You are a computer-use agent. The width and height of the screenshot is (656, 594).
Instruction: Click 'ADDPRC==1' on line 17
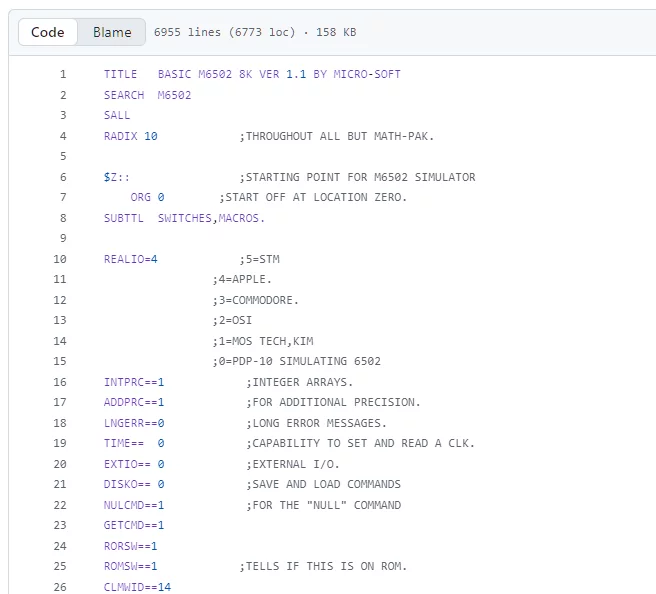tap(134, 402)
